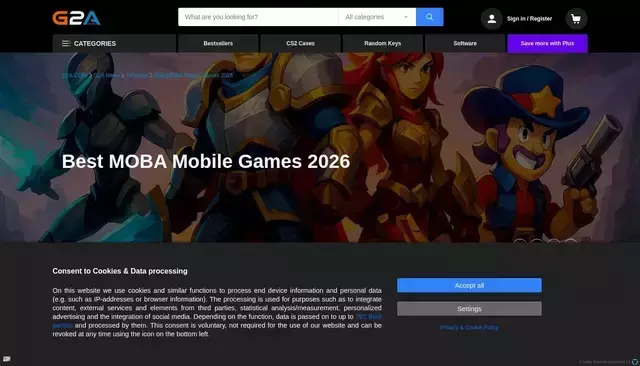Open the hamburger Categories icon
640x366 pixels.
pyautogui.click(x=66, y=43)
